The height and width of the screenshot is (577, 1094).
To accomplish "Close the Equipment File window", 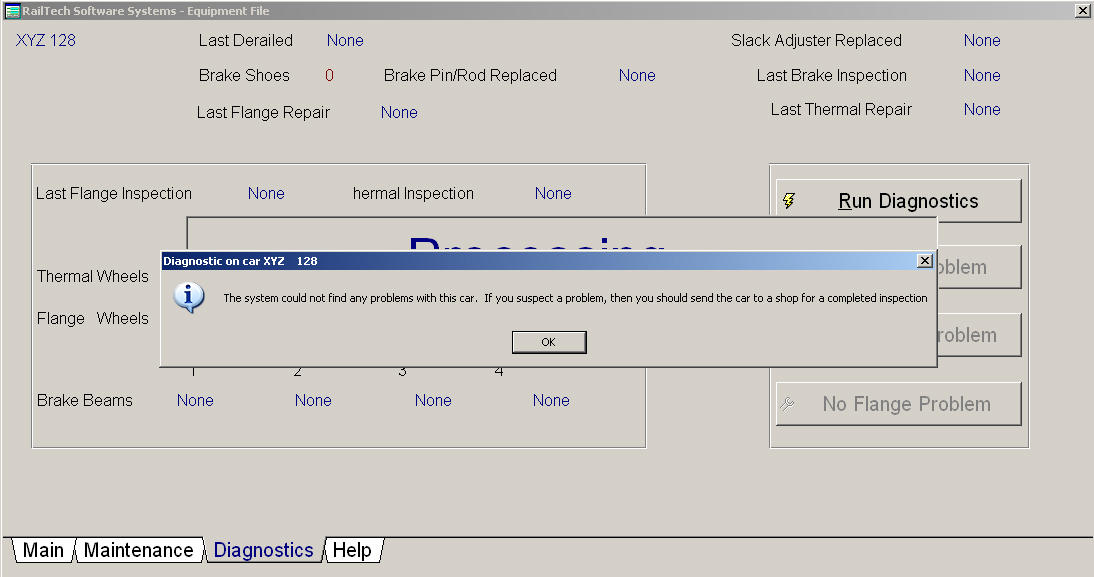I will click(x=1082, y=10).
